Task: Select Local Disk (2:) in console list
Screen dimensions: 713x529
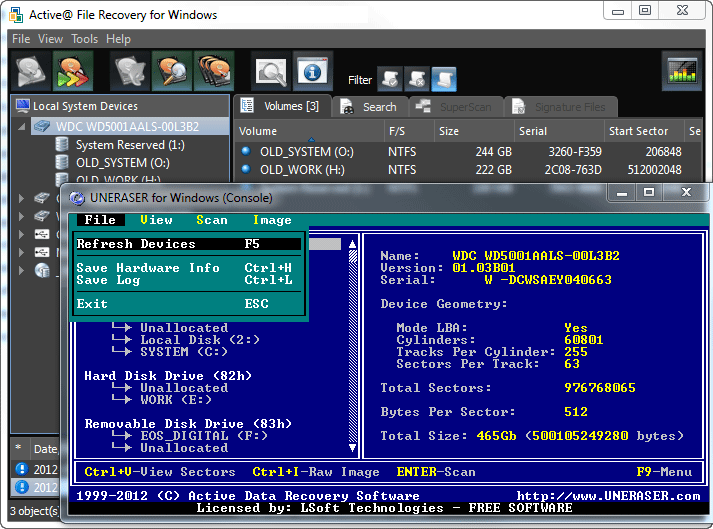Action: point(200,340)
